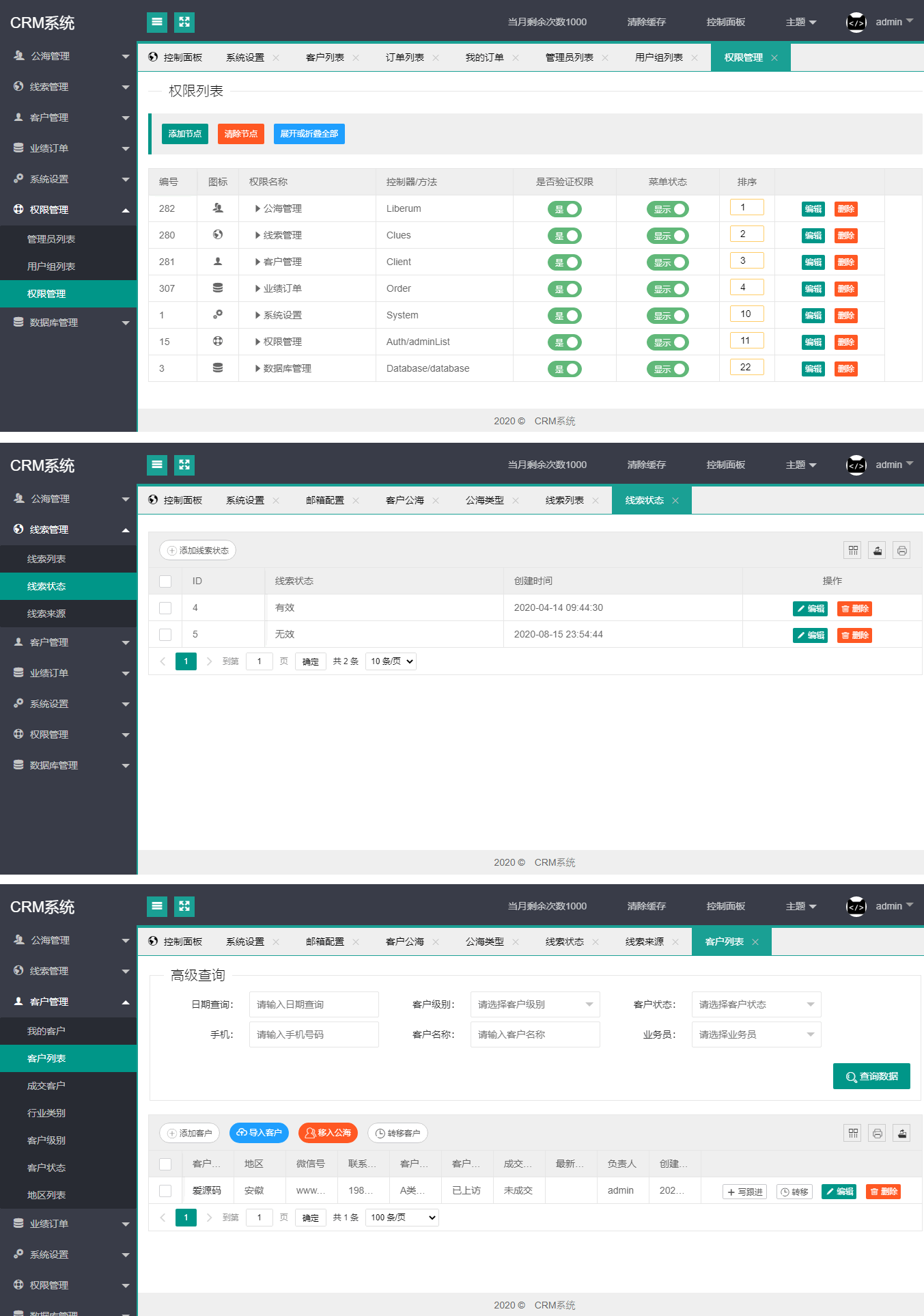This screenshot has height=1316, width=924.
Task: Toggle 是否验证权限 switch for 公海管理 row
Action: coord(564,209)
